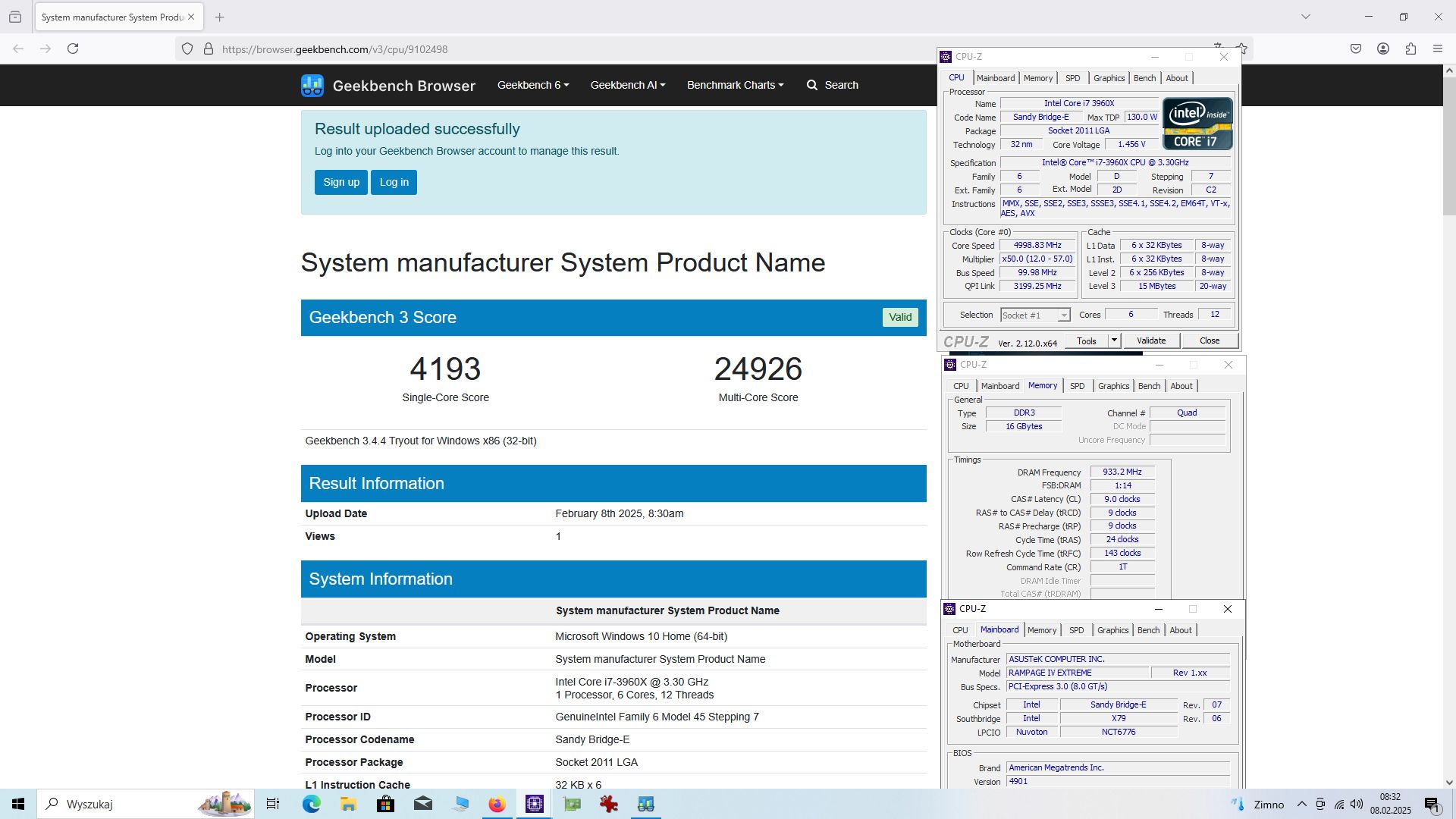Select Graphics tab in the Memory CPU-Z window
1456x819 pixels.
1113,386
